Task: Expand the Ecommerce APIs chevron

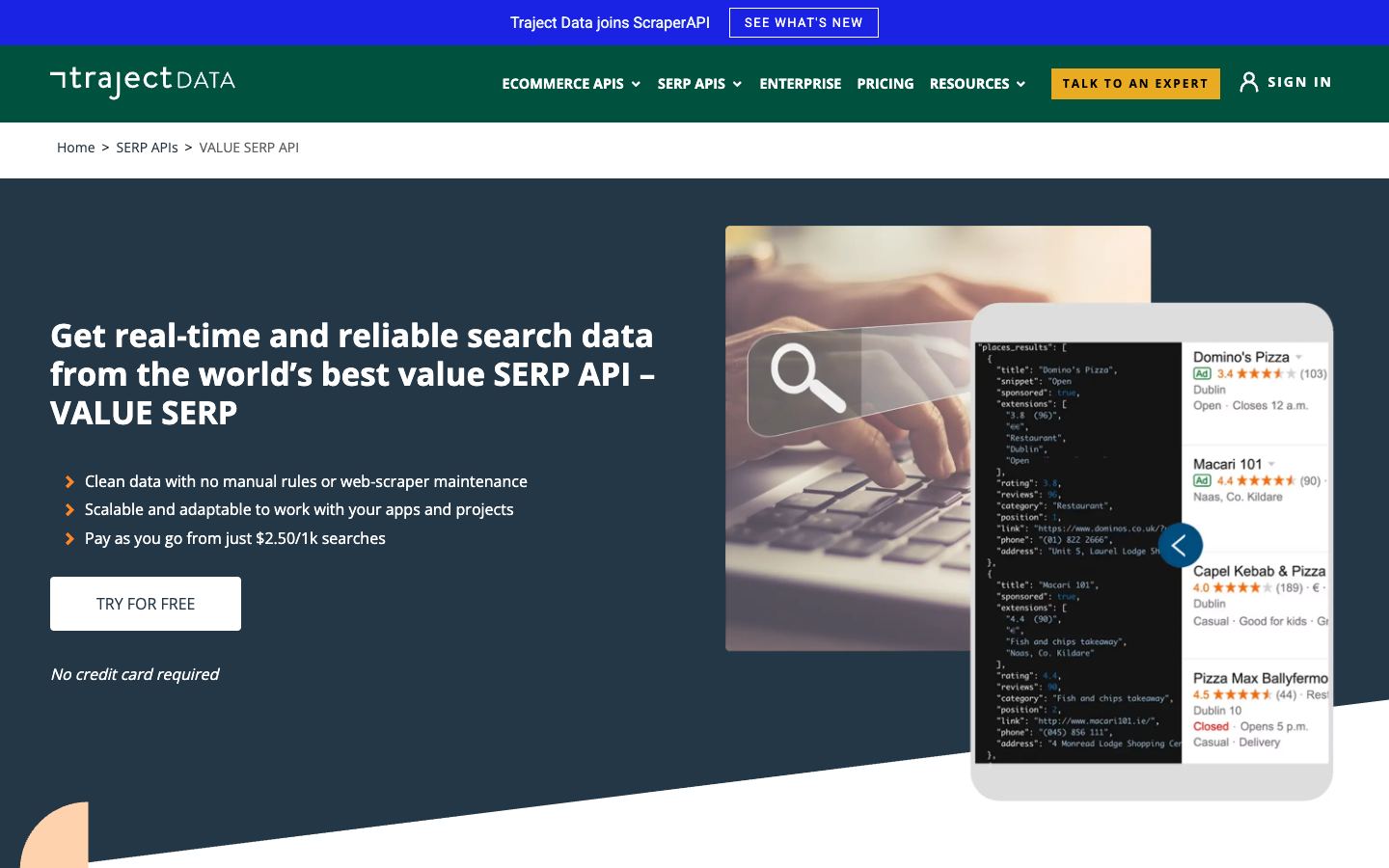Action: pos(636,84)
